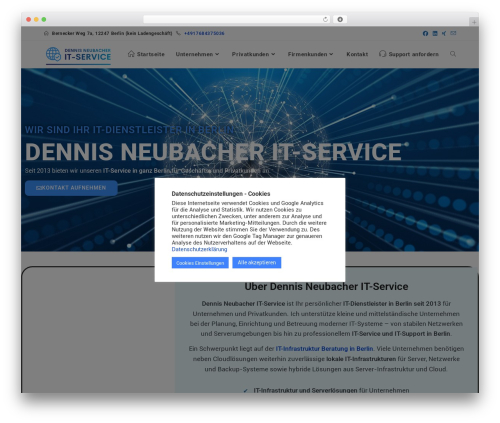Go to Startseite menu item

[146, 54]
